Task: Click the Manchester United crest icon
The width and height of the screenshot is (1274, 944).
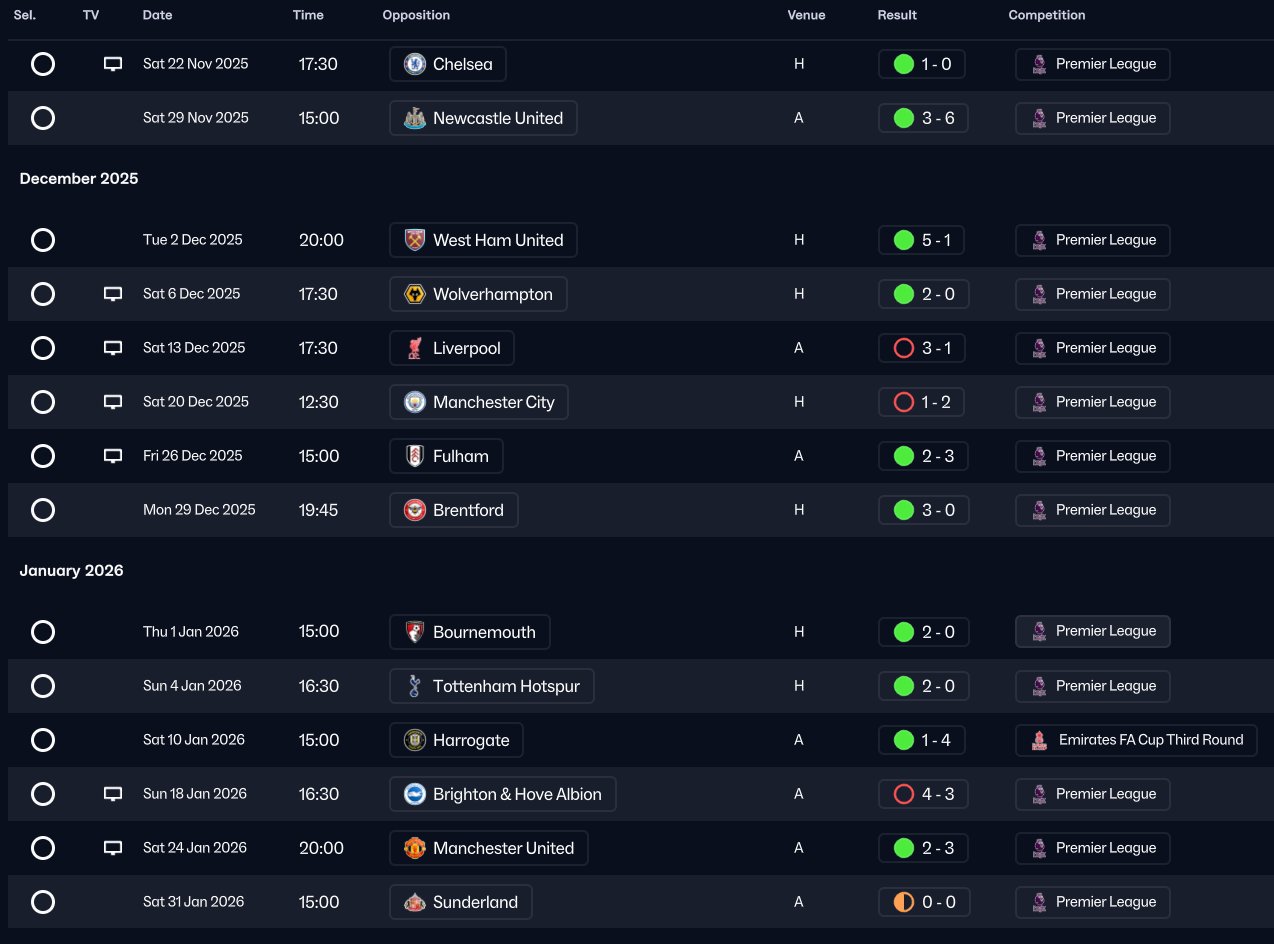Action: coord(414,848)
